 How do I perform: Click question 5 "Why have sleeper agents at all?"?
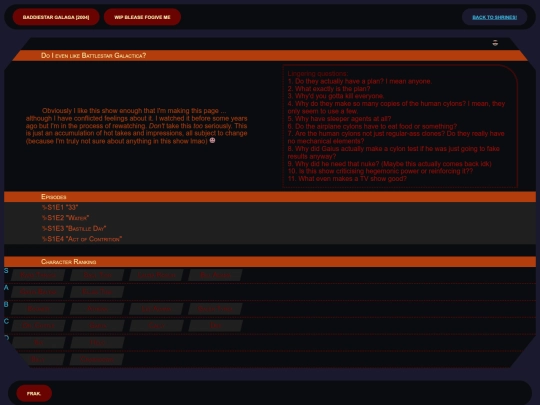(339, 119)
